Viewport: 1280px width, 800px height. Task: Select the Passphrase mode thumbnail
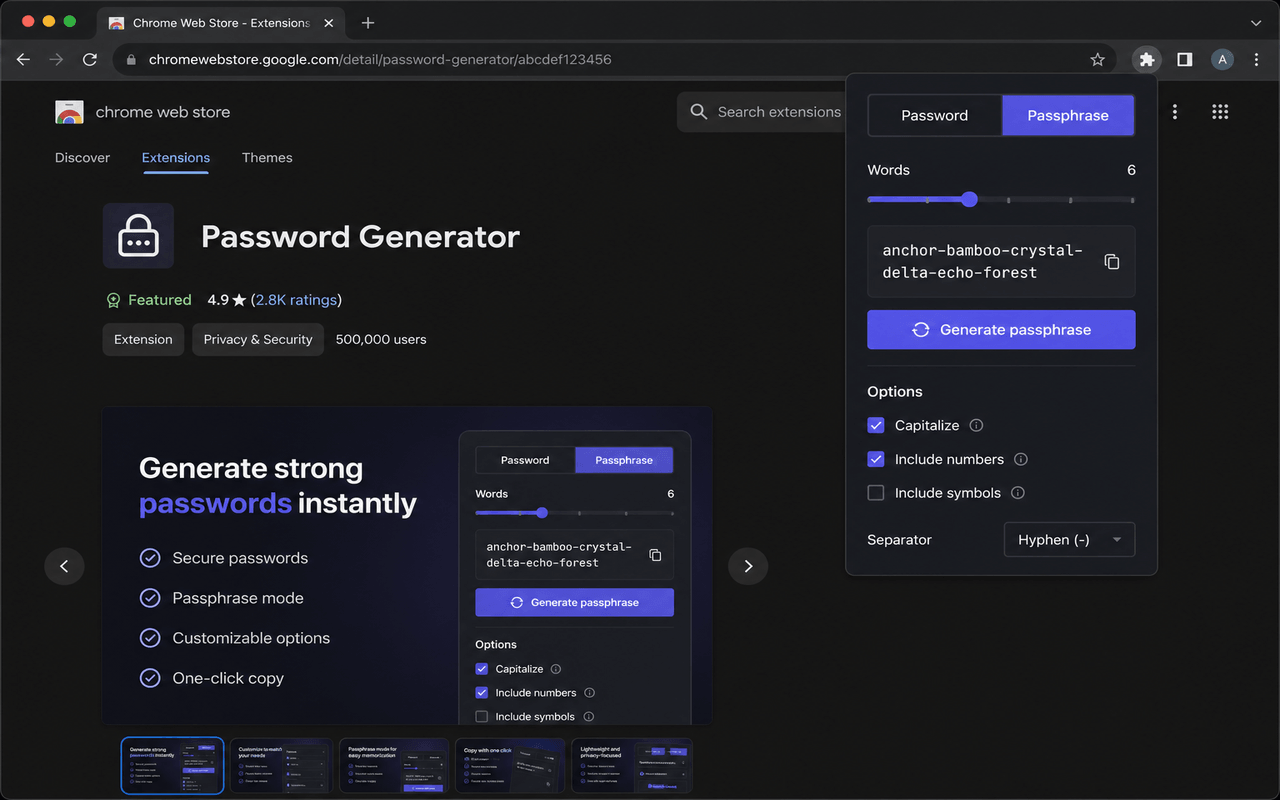(x=394, y=766)
